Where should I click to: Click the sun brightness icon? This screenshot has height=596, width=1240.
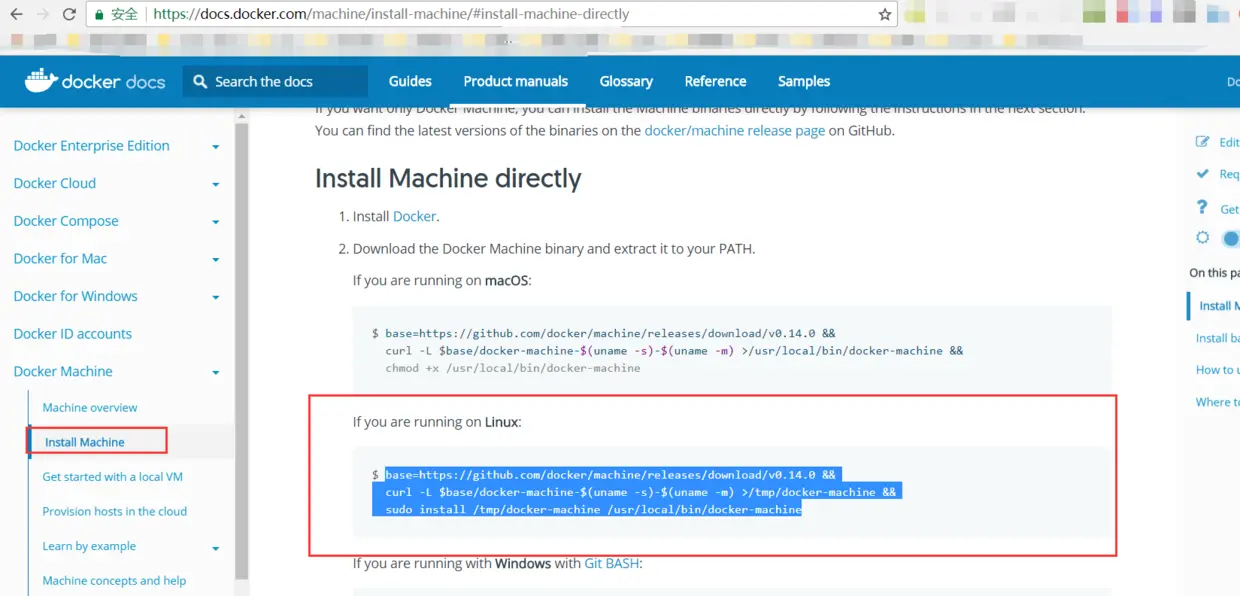[1203, 238]
